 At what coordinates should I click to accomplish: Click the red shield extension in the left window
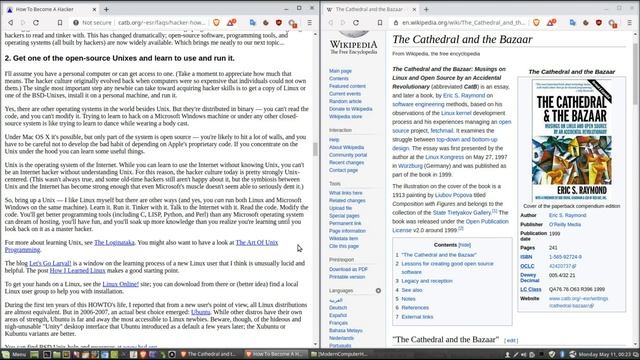279,23
